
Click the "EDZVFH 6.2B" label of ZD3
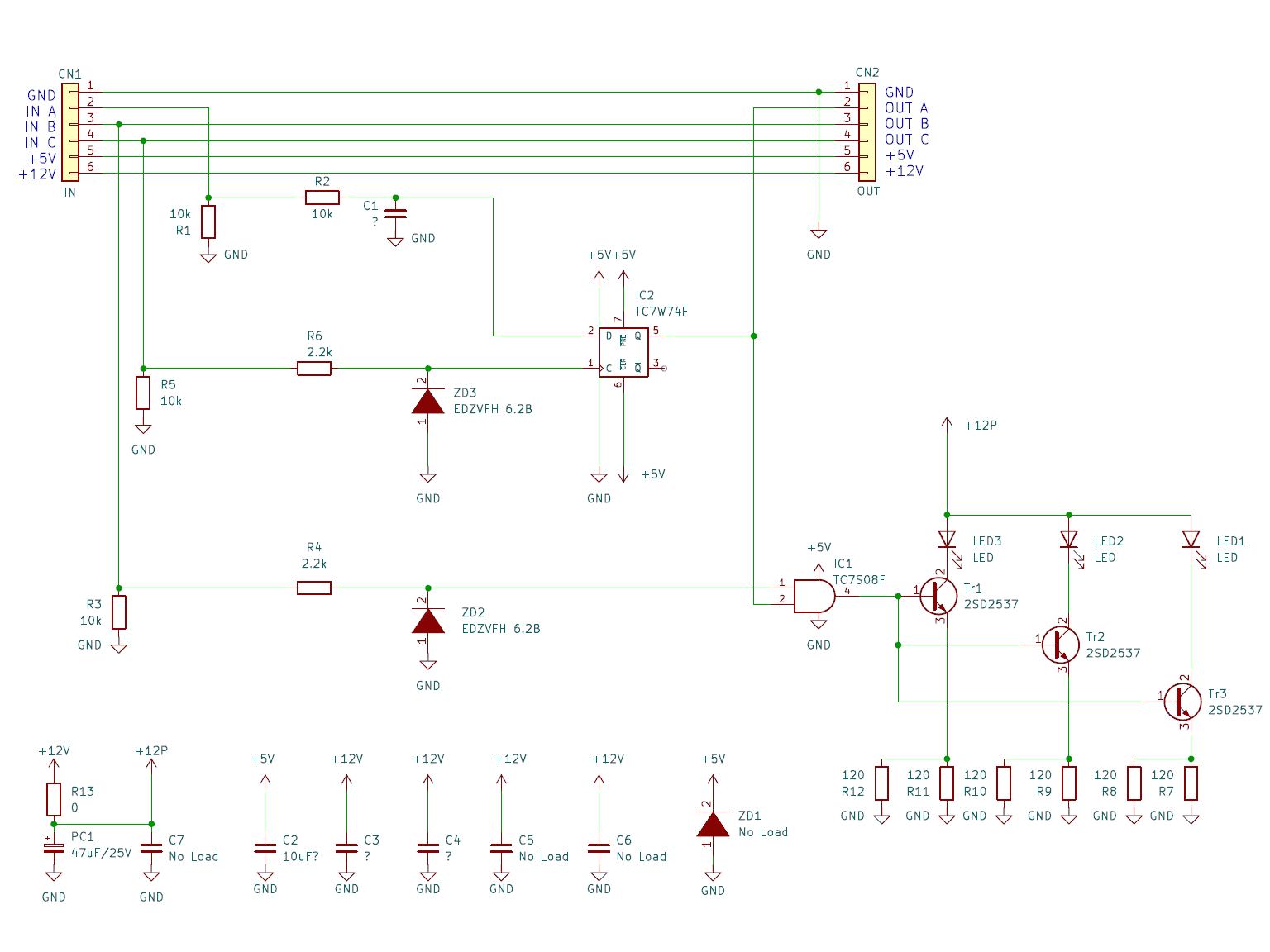493,409
